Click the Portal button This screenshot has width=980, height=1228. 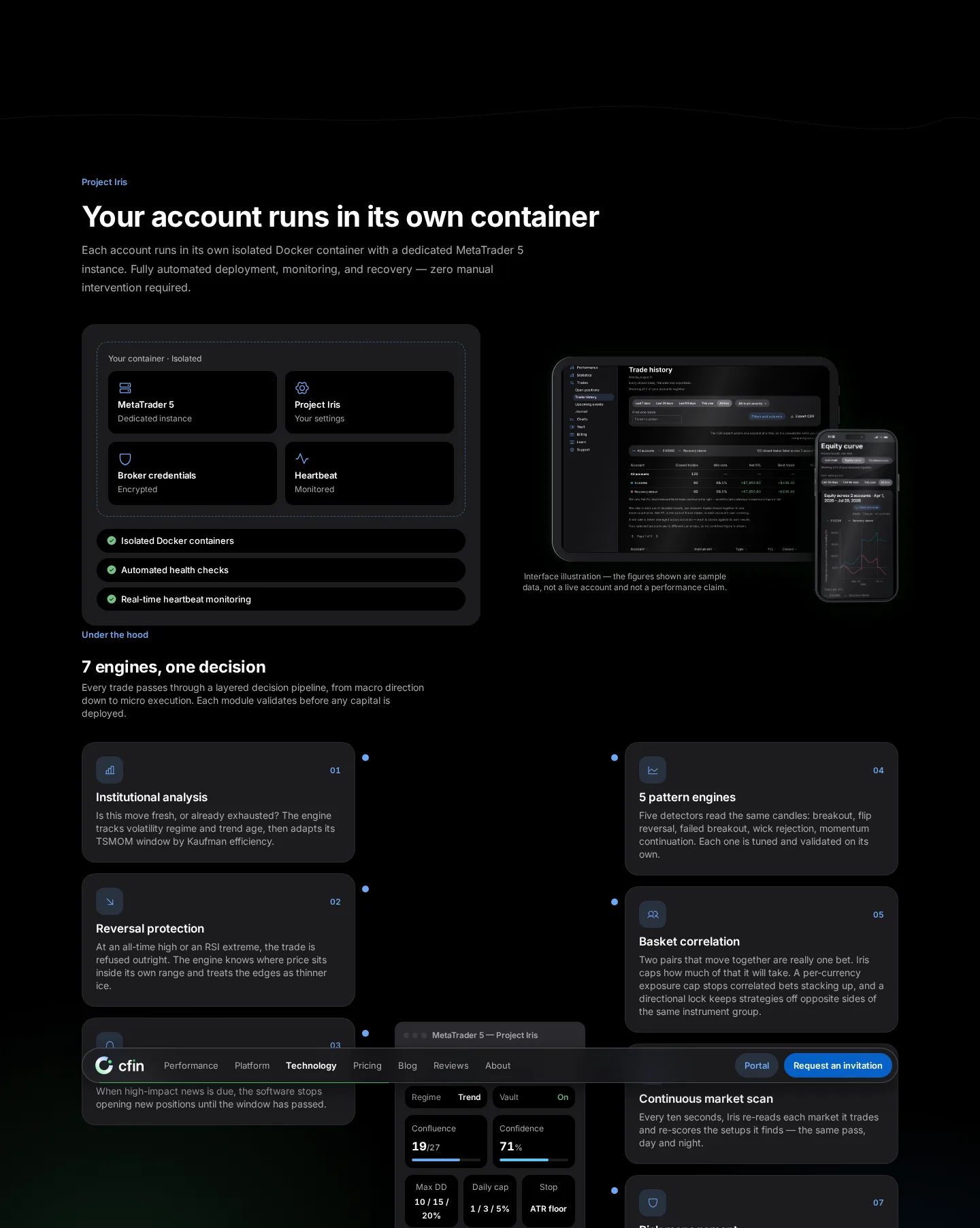(757, 1066)
